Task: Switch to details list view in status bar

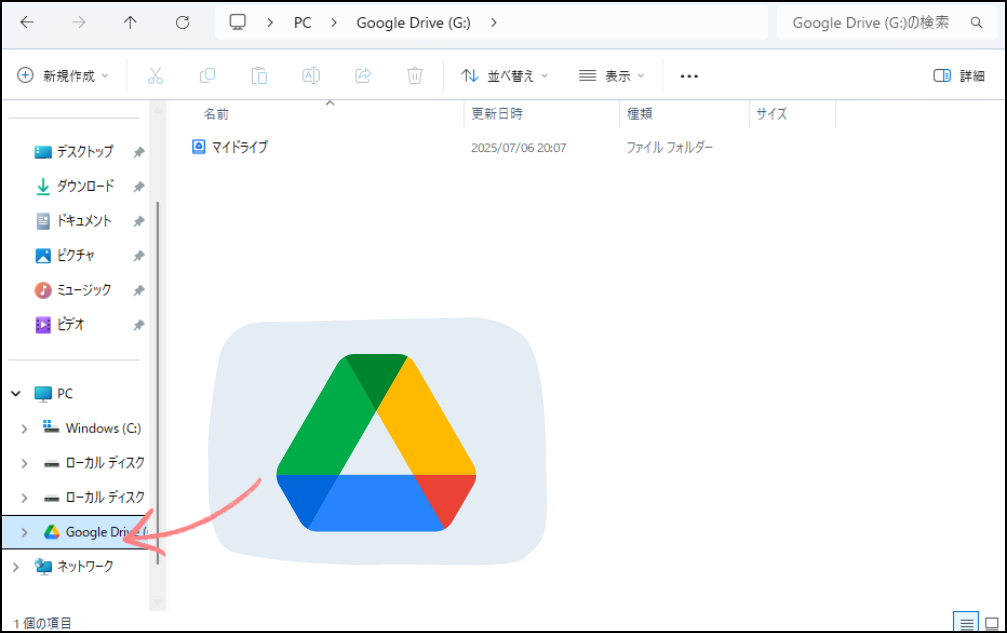Action: [966, 623]
